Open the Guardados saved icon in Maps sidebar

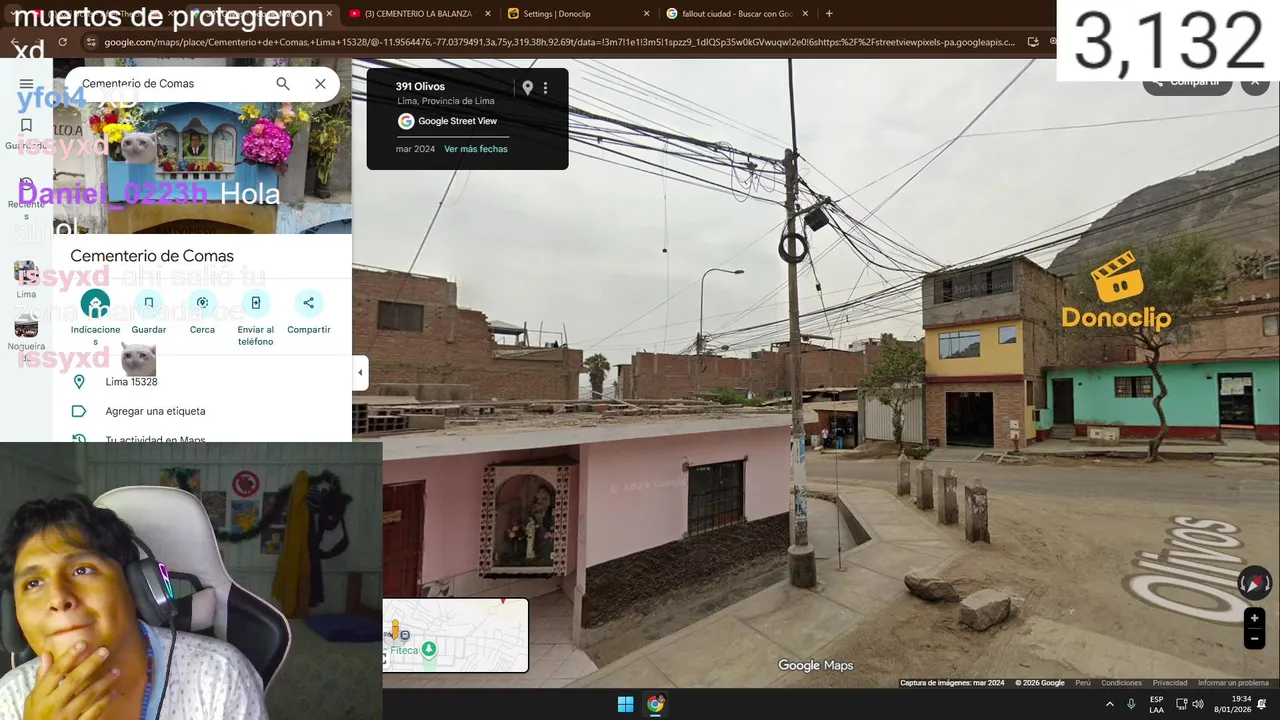[26, 133]
